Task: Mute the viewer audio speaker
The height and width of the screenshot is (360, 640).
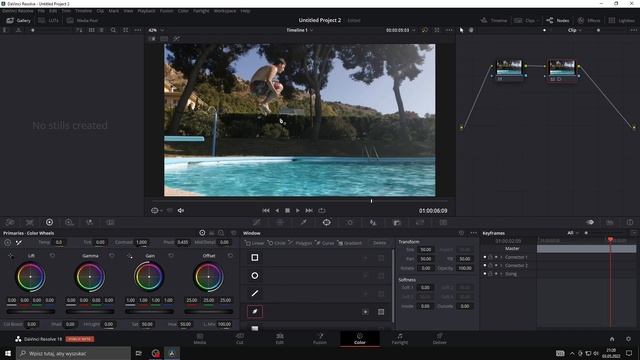Action: [181, 211]
